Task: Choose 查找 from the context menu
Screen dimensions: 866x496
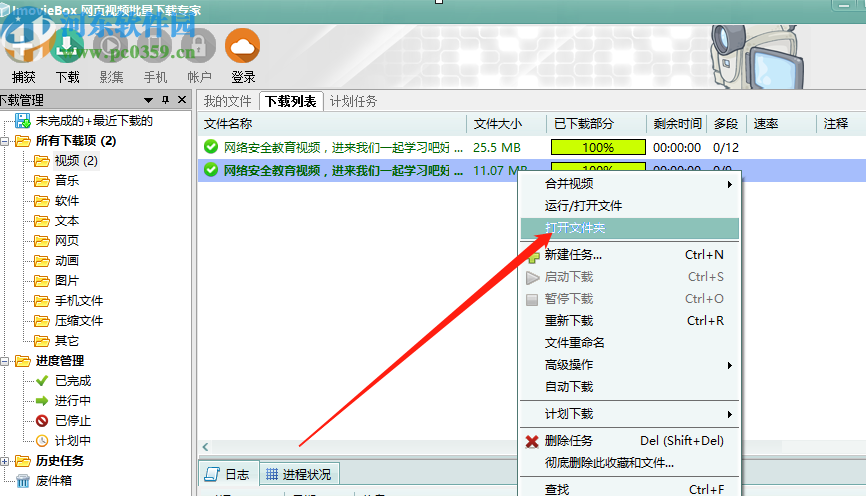Action: point(630,489)
